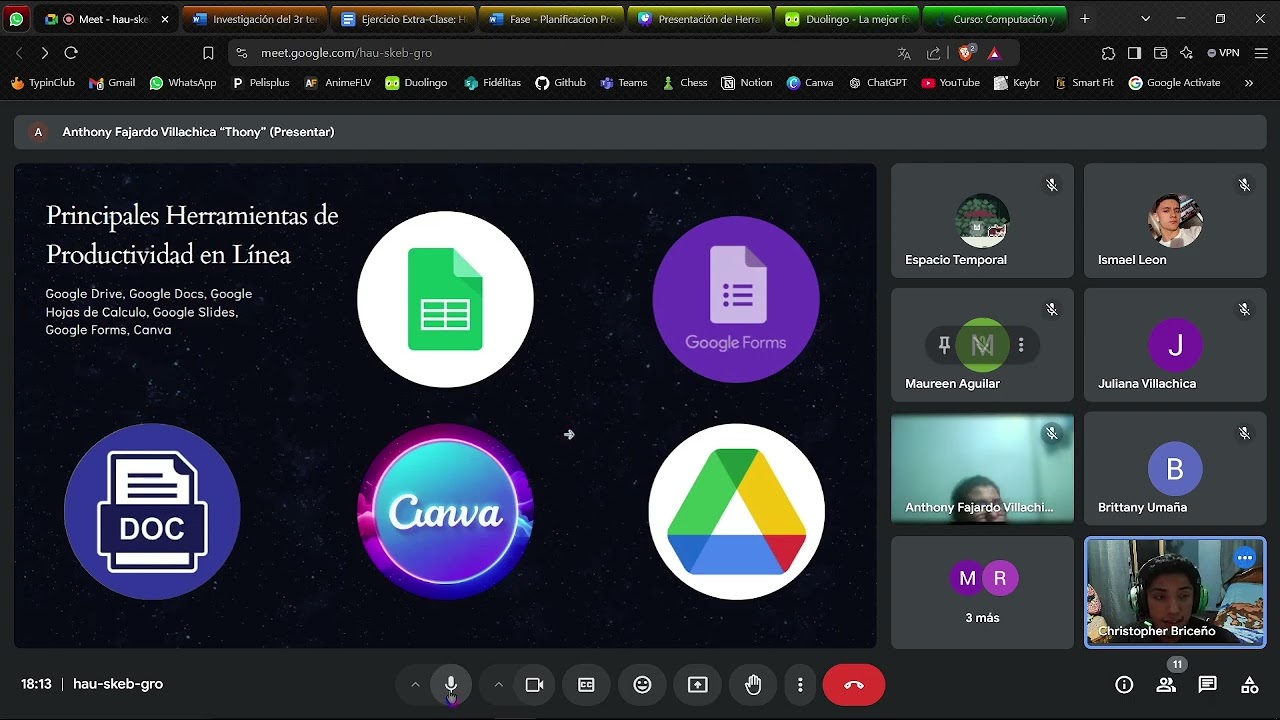The height and width of the screenshot is (720, 1280).
Task: Open TypinClub bookmark
Action: tap(43, 83)
